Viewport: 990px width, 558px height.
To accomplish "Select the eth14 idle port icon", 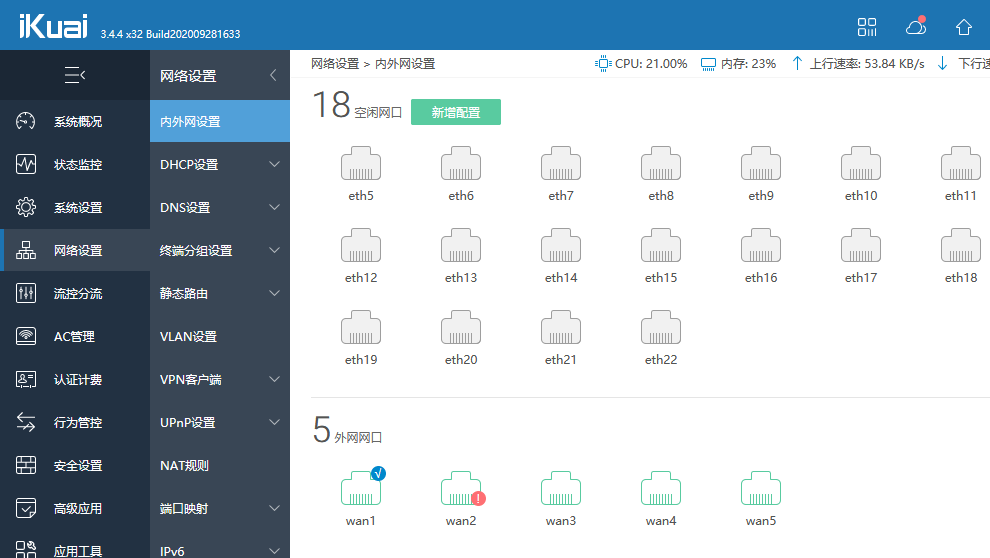I will coord(561,246).
